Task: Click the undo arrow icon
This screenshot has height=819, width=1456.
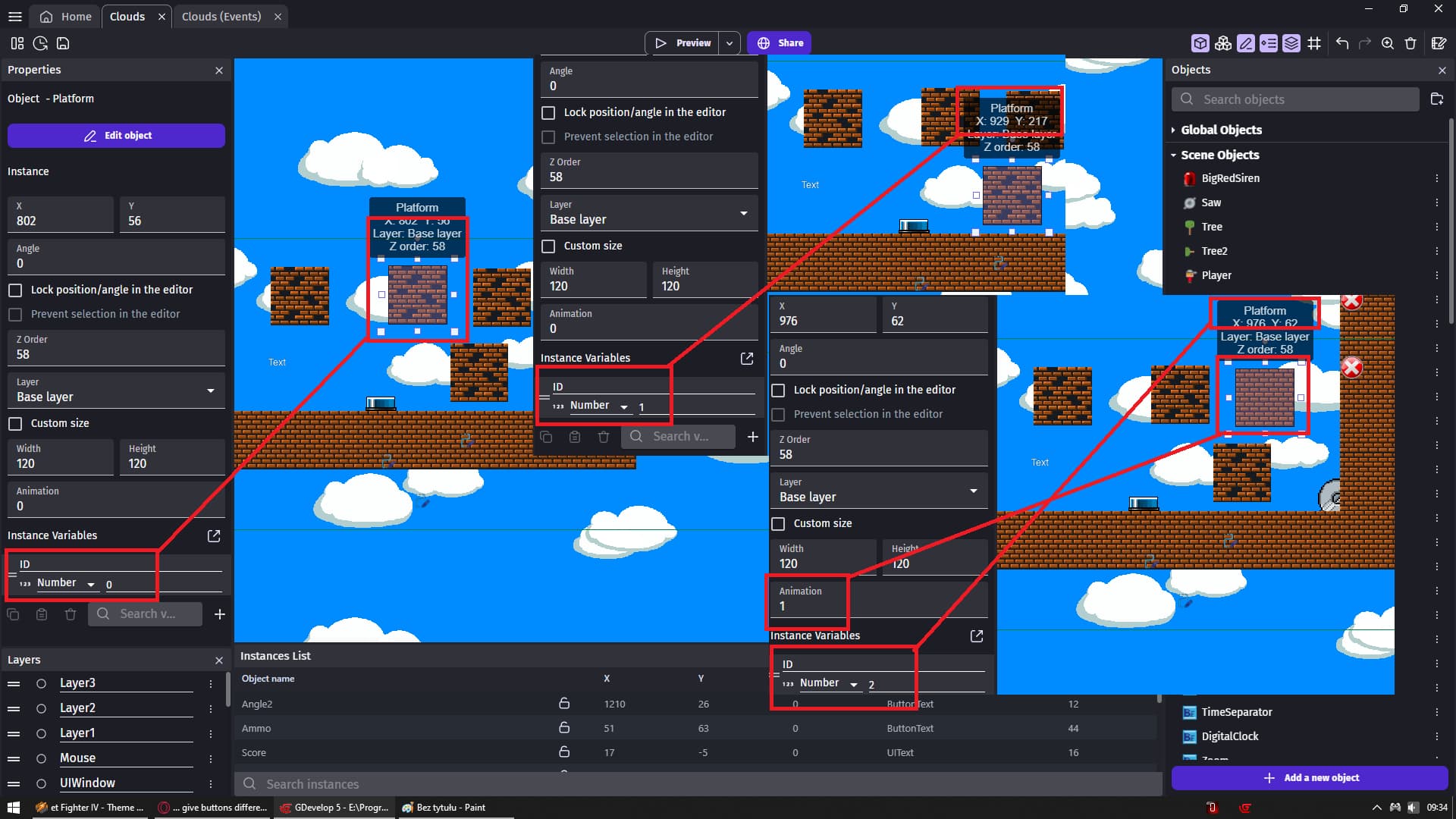Action: coord(1341,43)
